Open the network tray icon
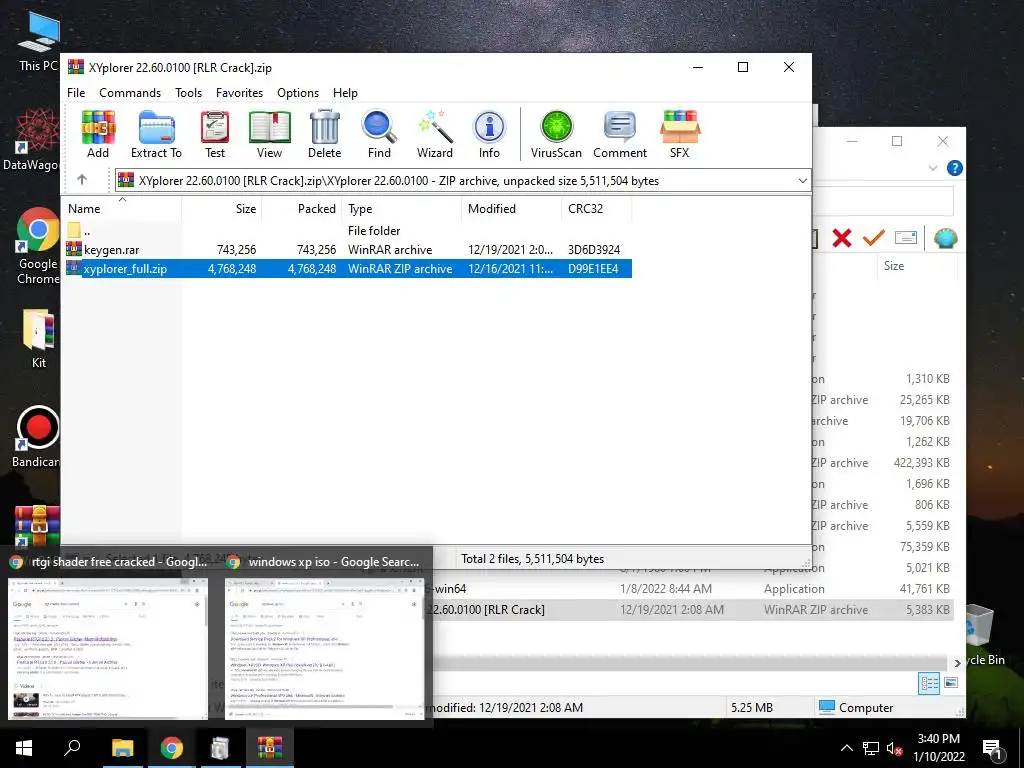The height and width of the screenshot is (768, 1024). tap(871, 748)
